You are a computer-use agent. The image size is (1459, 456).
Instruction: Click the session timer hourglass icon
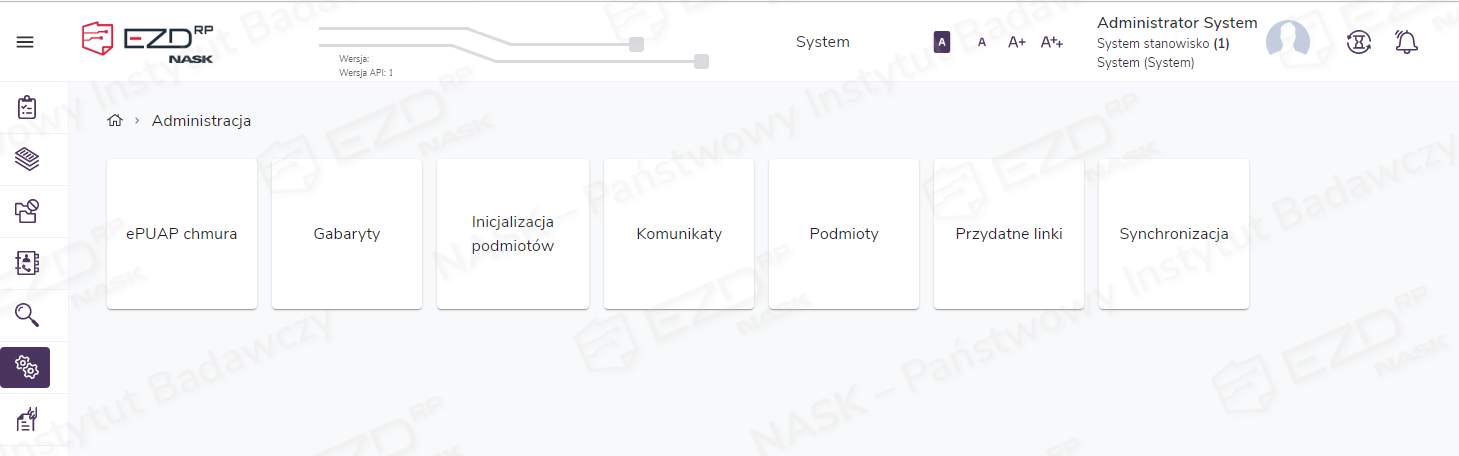1358,42
